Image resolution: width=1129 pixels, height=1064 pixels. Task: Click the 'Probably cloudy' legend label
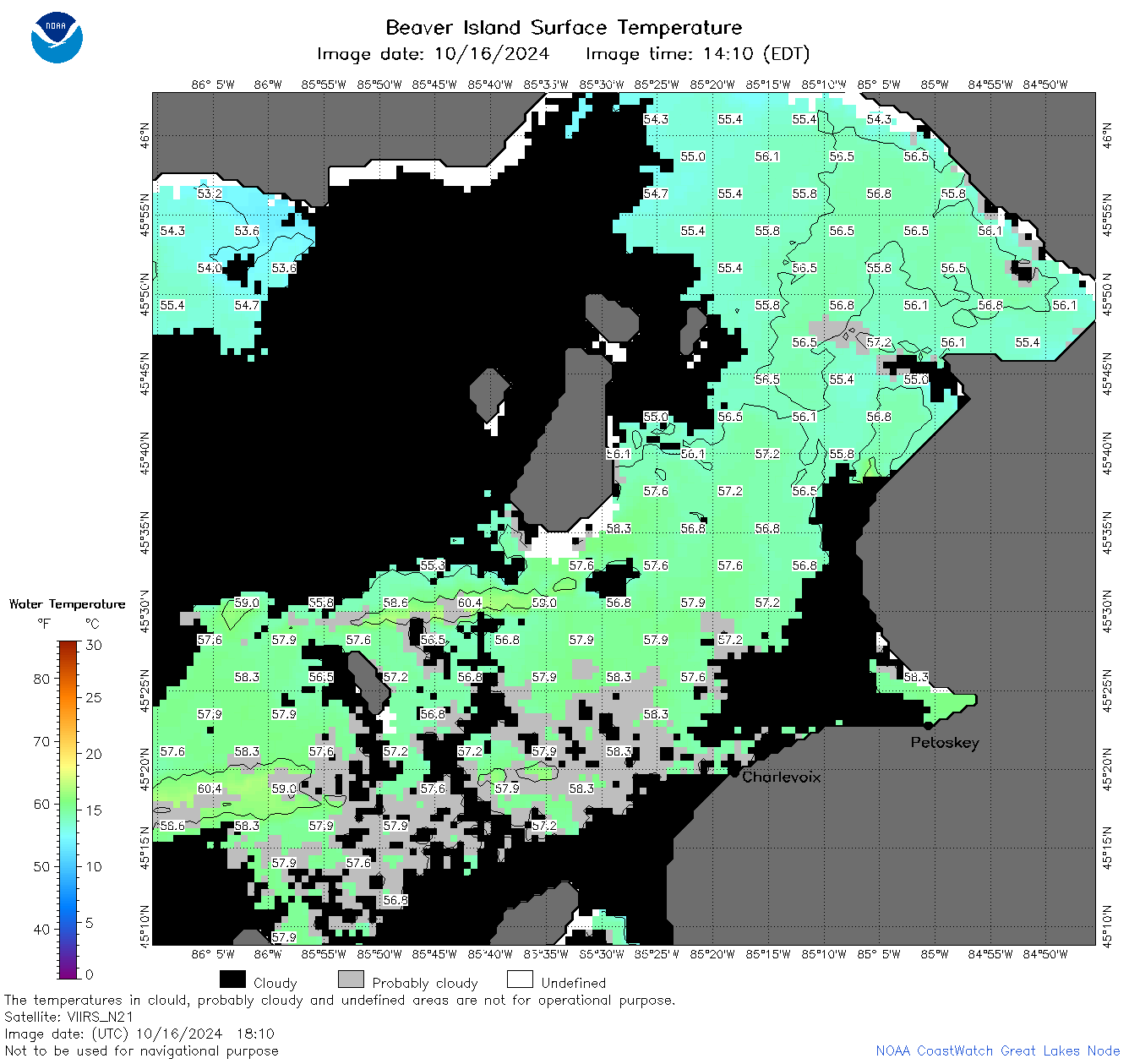tap(425, 983)
